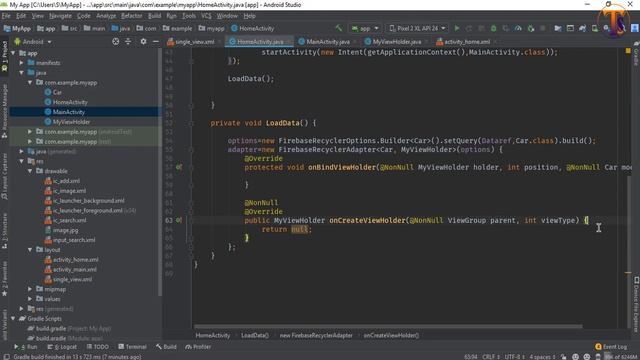Viewport: 640px width, 360px height.
Task: Collapse the Gradle Scripts node
Action: click(13, 318)
